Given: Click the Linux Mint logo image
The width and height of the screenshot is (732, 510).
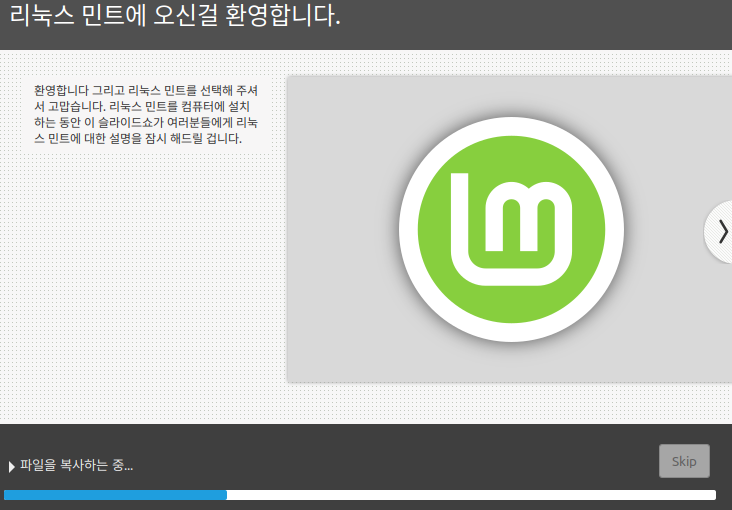Looking at the screenshot, I should pyautogui.click(x=511, y=229).
